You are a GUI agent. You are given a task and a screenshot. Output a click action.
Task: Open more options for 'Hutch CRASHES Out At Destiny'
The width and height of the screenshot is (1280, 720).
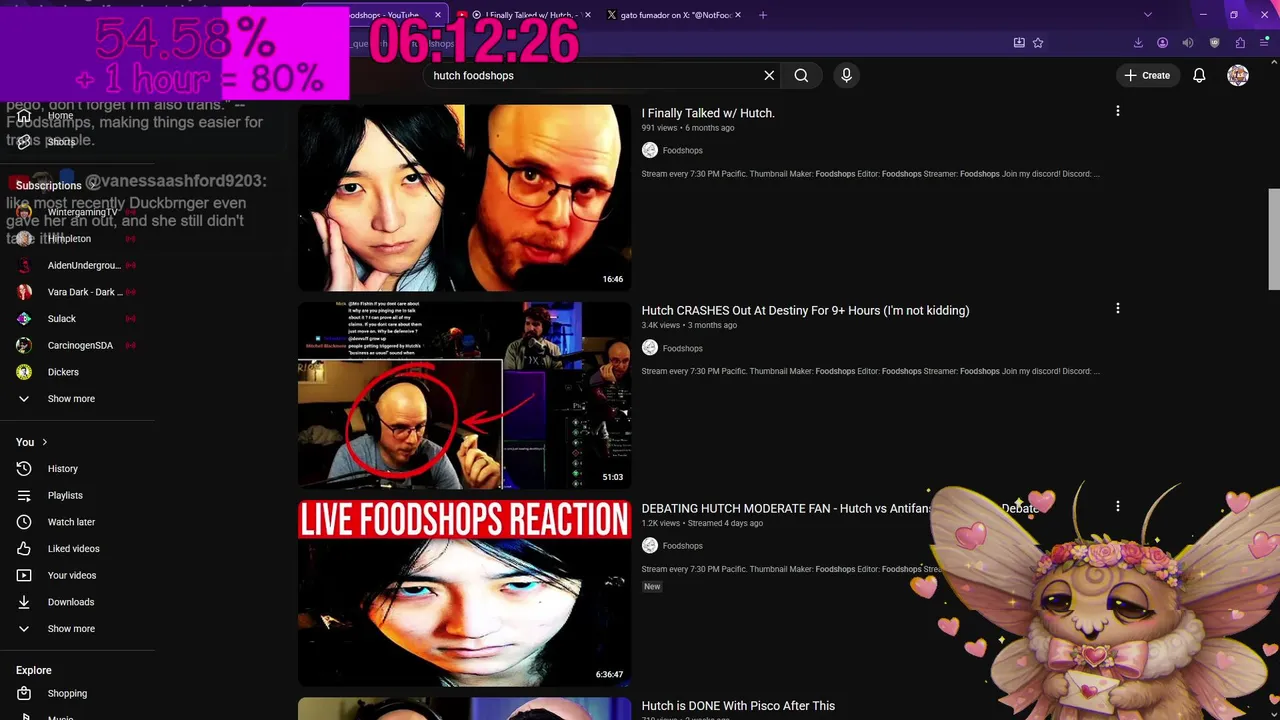[x=1117, y=308]
